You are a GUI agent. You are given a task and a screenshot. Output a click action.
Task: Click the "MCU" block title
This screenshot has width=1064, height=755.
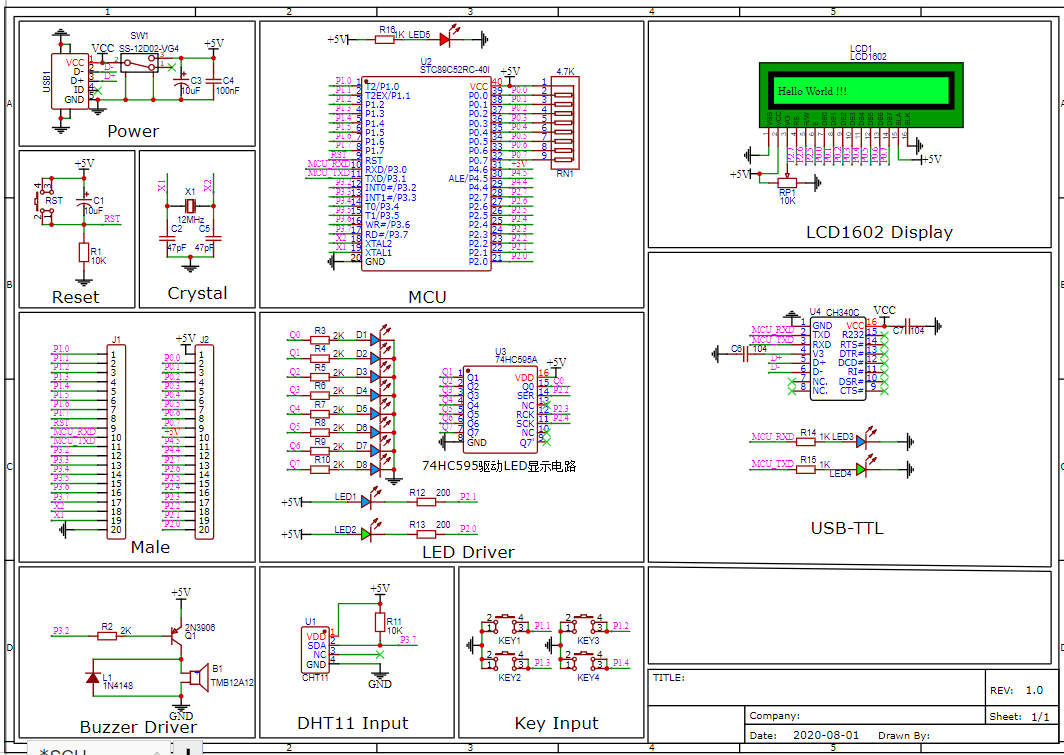click(x=428, y=297)
